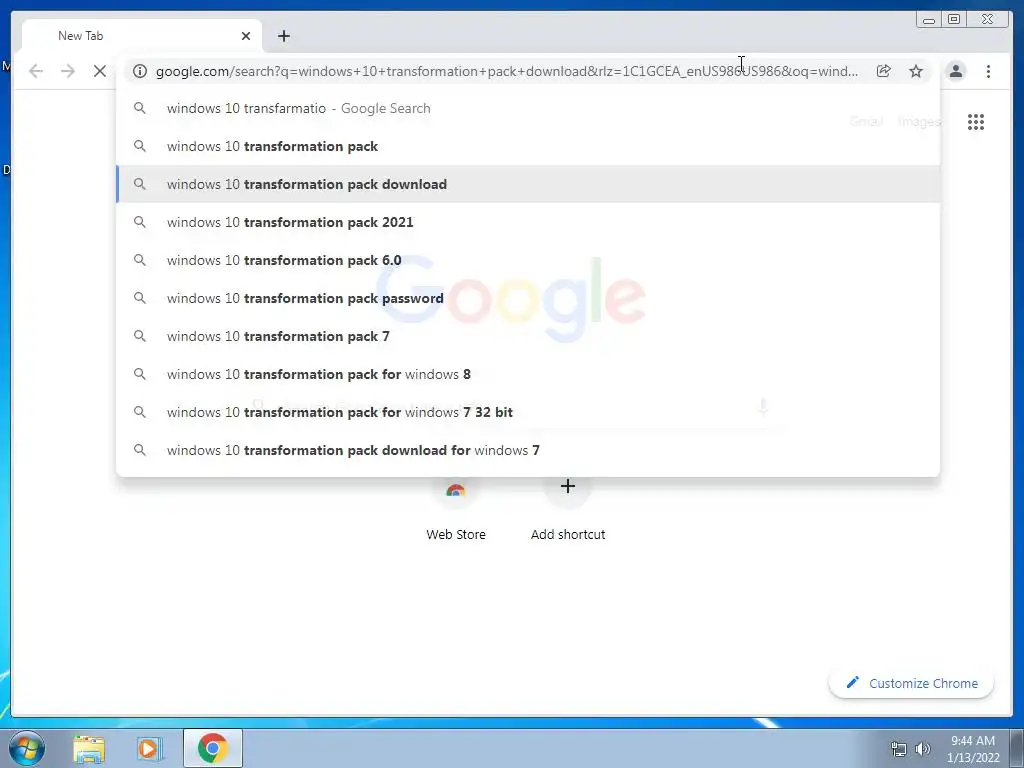Open the Web Store shortcut
1024x768 pixels.
pyautogui.click(x=455, y=509)
